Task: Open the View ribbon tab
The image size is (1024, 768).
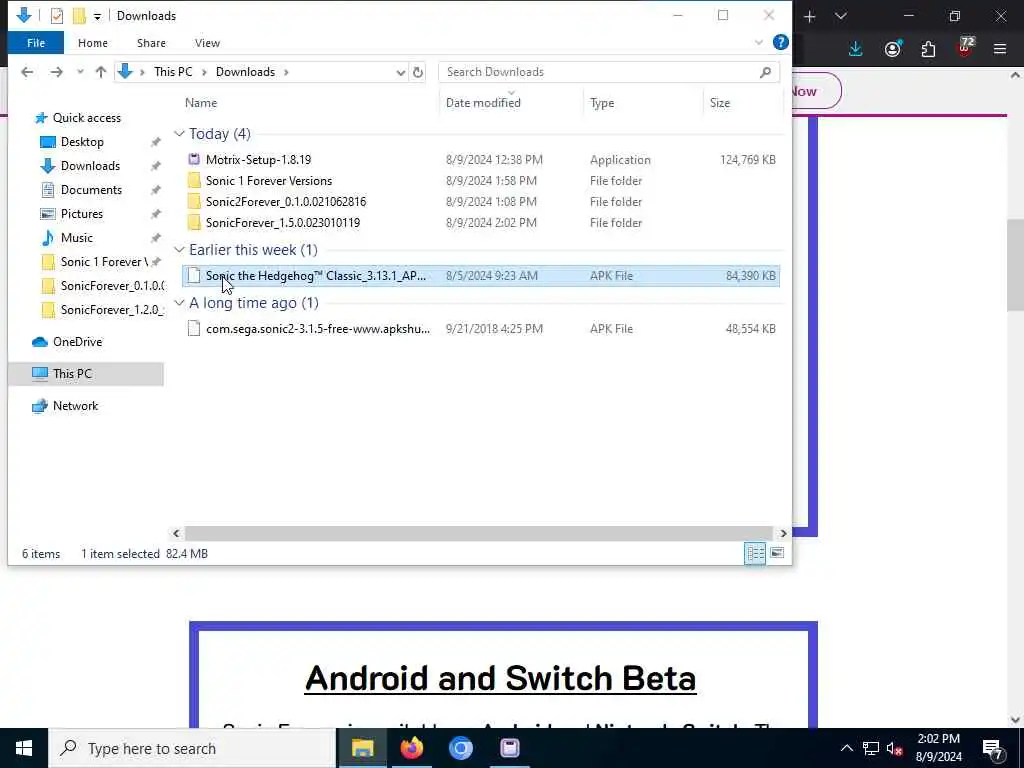Action: click(x=207, y=43)
